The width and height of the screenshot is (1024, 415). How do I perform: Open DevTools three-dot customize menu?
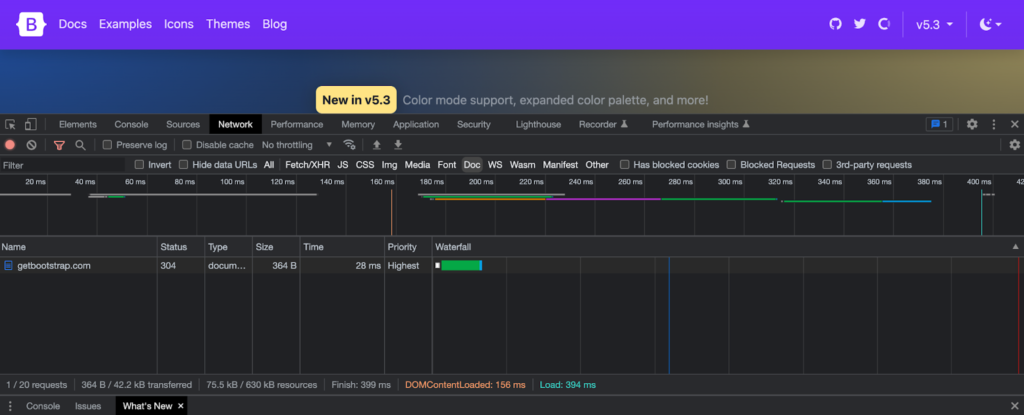994,124
